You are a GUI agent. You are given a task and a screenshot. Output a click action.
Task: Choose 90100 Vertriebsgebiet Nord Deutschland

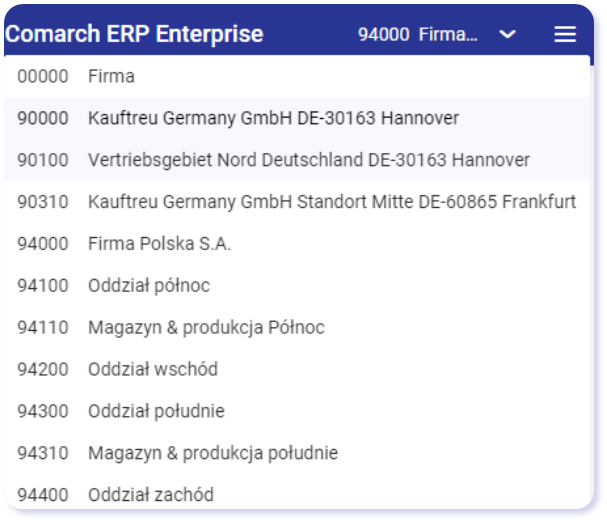(297, 160)
